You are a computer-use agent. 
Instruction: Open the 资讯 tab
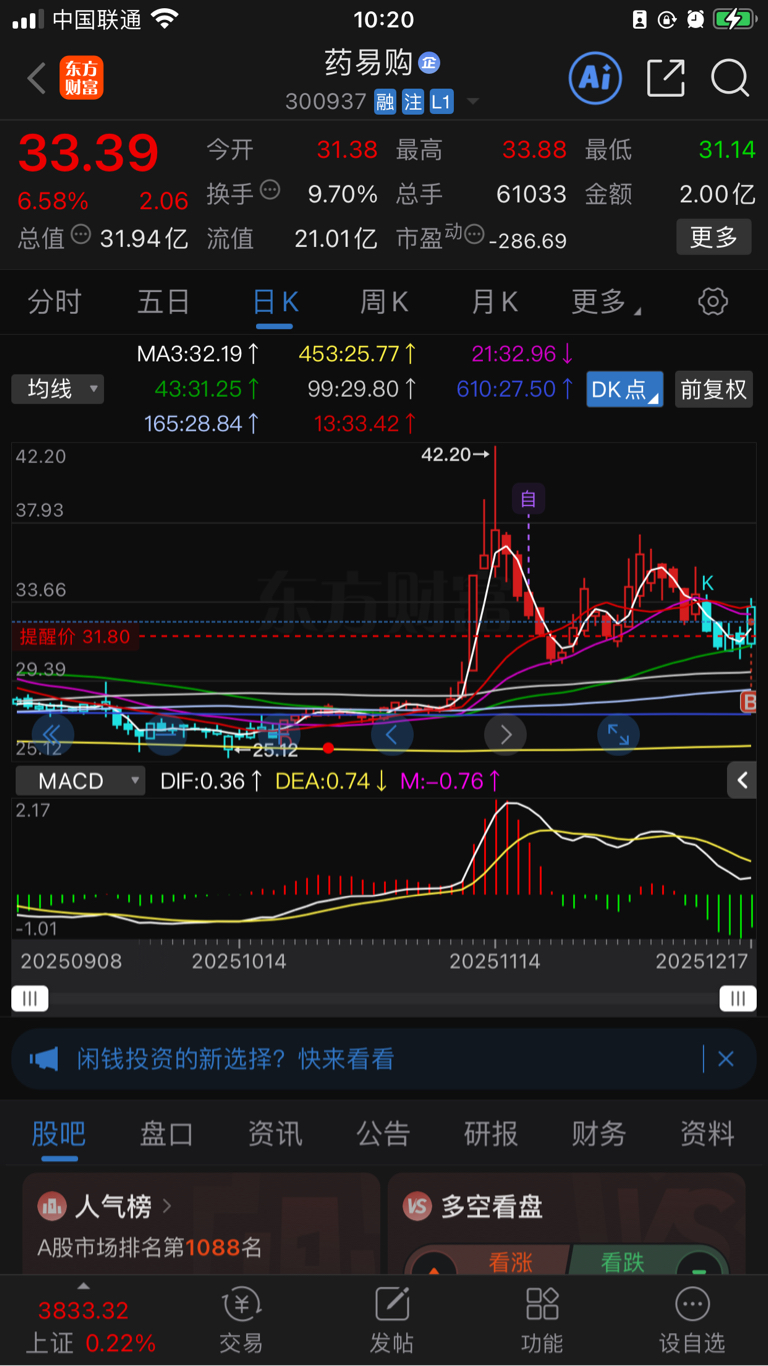(x=275, y=1134)
